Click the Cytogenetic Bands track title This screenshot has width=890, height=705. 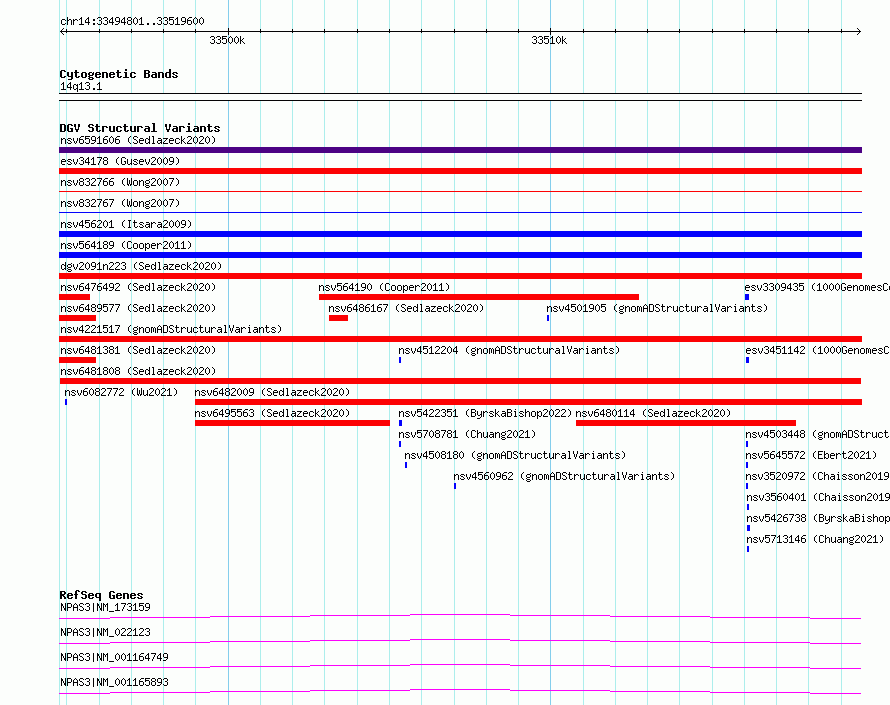[x=119, y=74]
